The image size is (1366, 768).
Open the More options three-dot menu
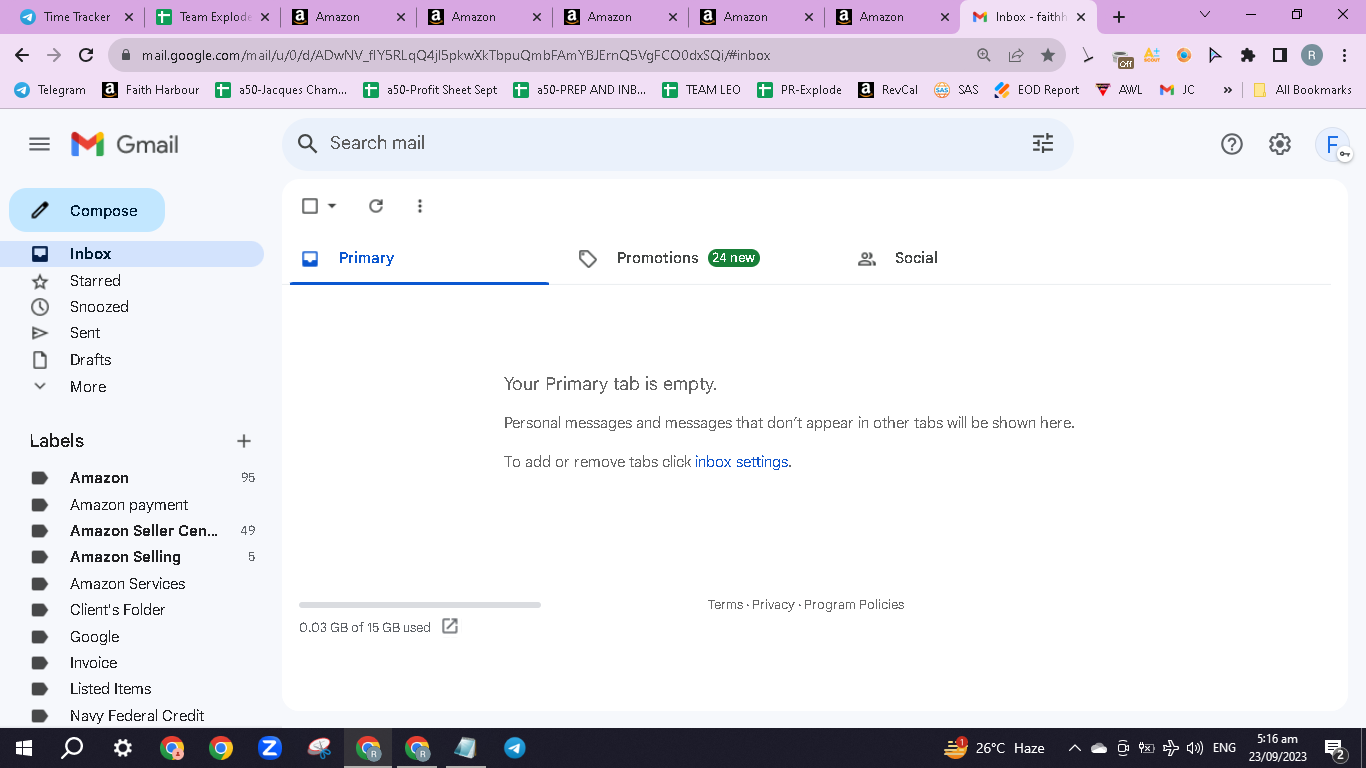pos(420,206)
